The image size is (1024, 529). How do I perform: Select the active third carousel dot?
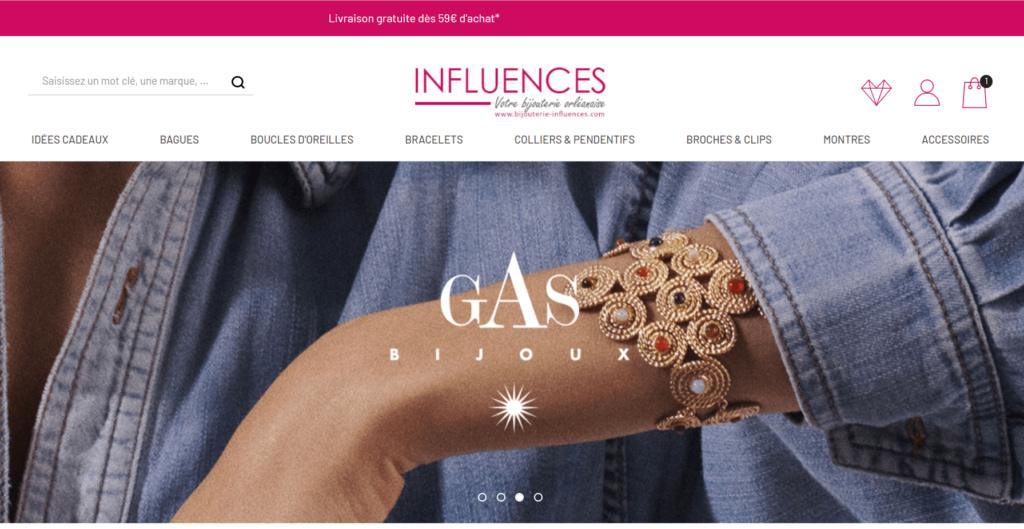pyautogui.click(x=519, y=497)
